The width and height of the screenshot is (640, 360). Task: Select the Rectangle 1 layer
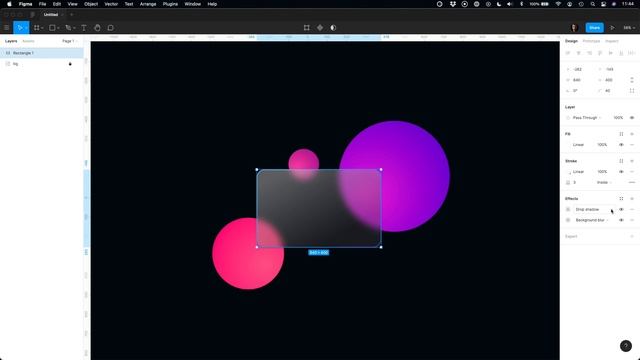(x=42, y=53)
